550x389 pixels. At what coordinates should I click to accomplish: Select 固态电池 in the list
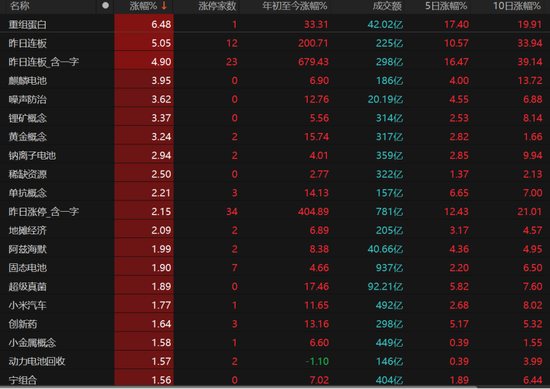[x=28, y=268]
